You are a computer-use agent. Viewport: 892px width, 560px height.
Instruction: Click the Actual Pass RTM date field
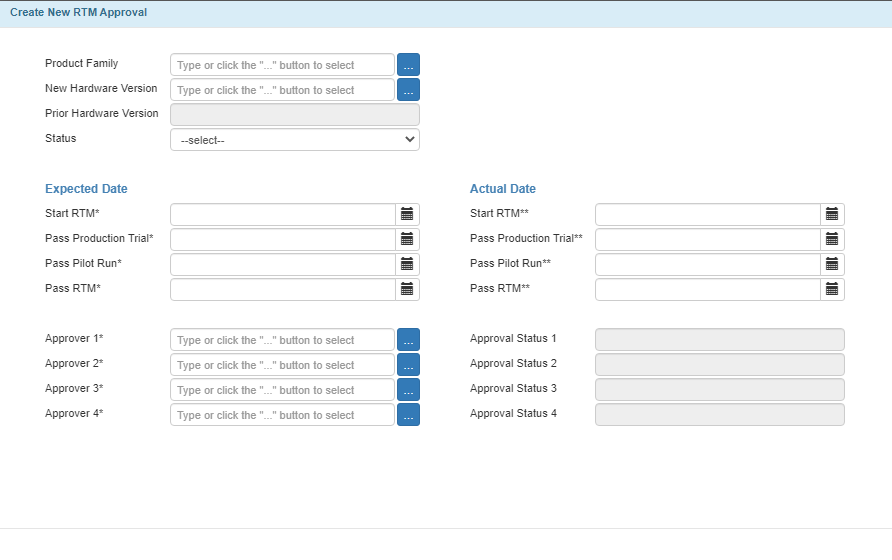click(707, 289)
